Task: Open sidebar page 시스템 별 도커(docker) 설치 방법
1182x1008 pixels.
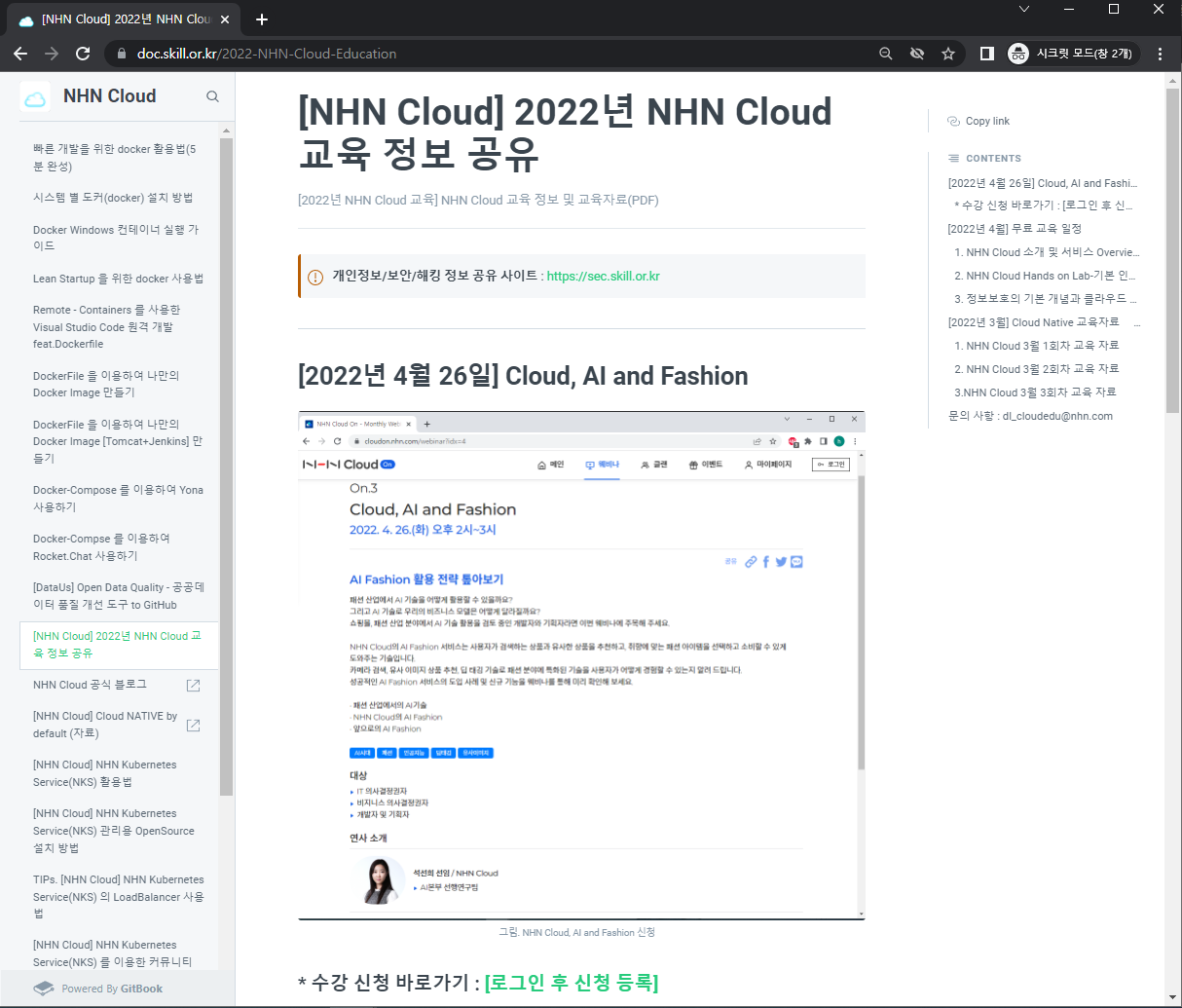Action: [x=118, y=198]
